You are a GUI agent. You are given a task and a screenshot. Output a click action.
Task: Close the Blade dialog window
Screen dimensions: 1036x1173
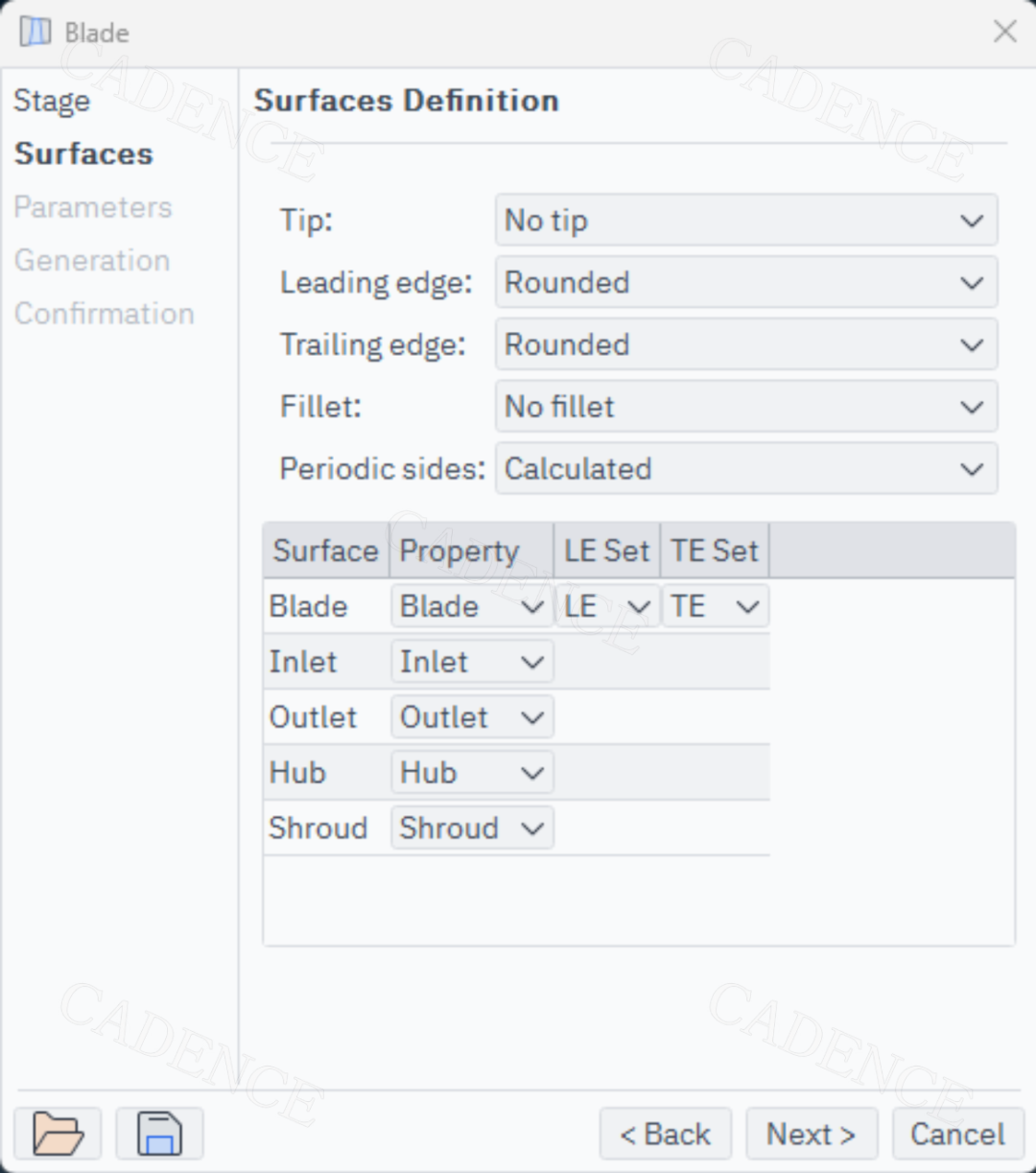pos(1004,32)
